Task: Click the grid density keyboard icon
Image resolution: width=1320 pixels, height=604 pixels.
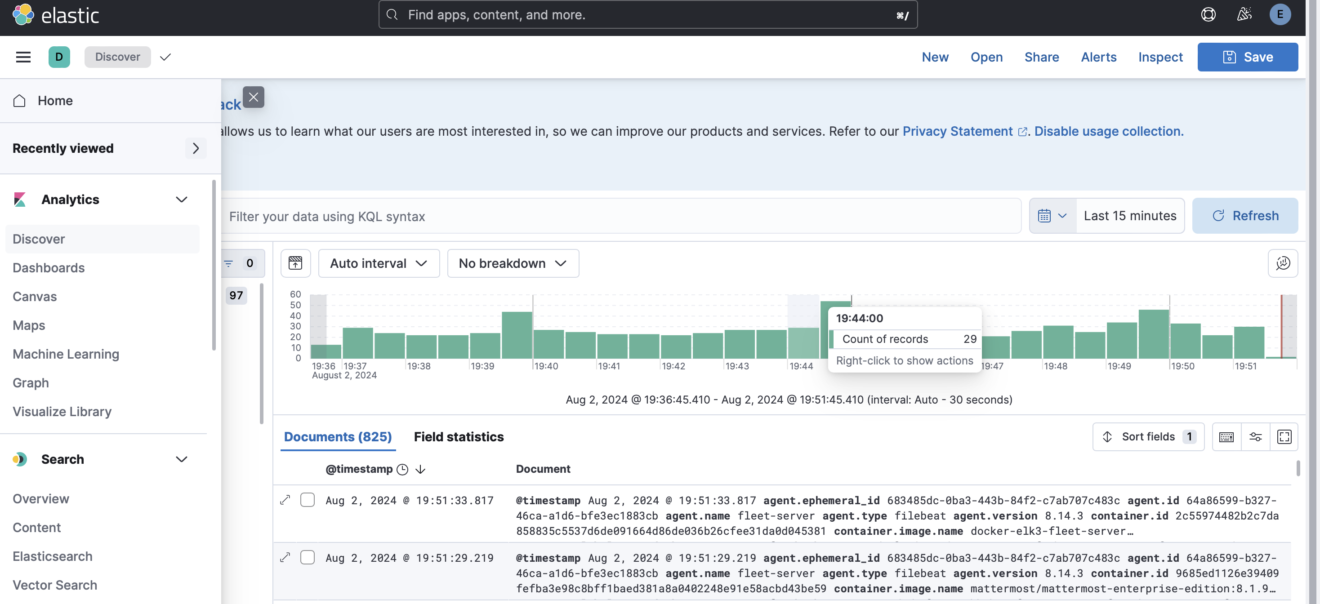Action: (x=1226, y=437)
